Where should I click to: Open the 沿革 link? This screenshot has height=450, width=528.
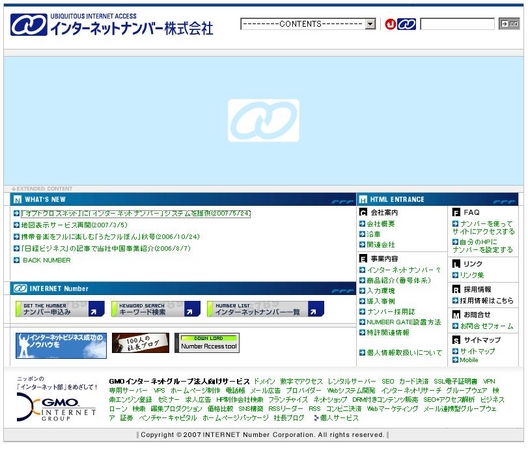click(374, 234)
